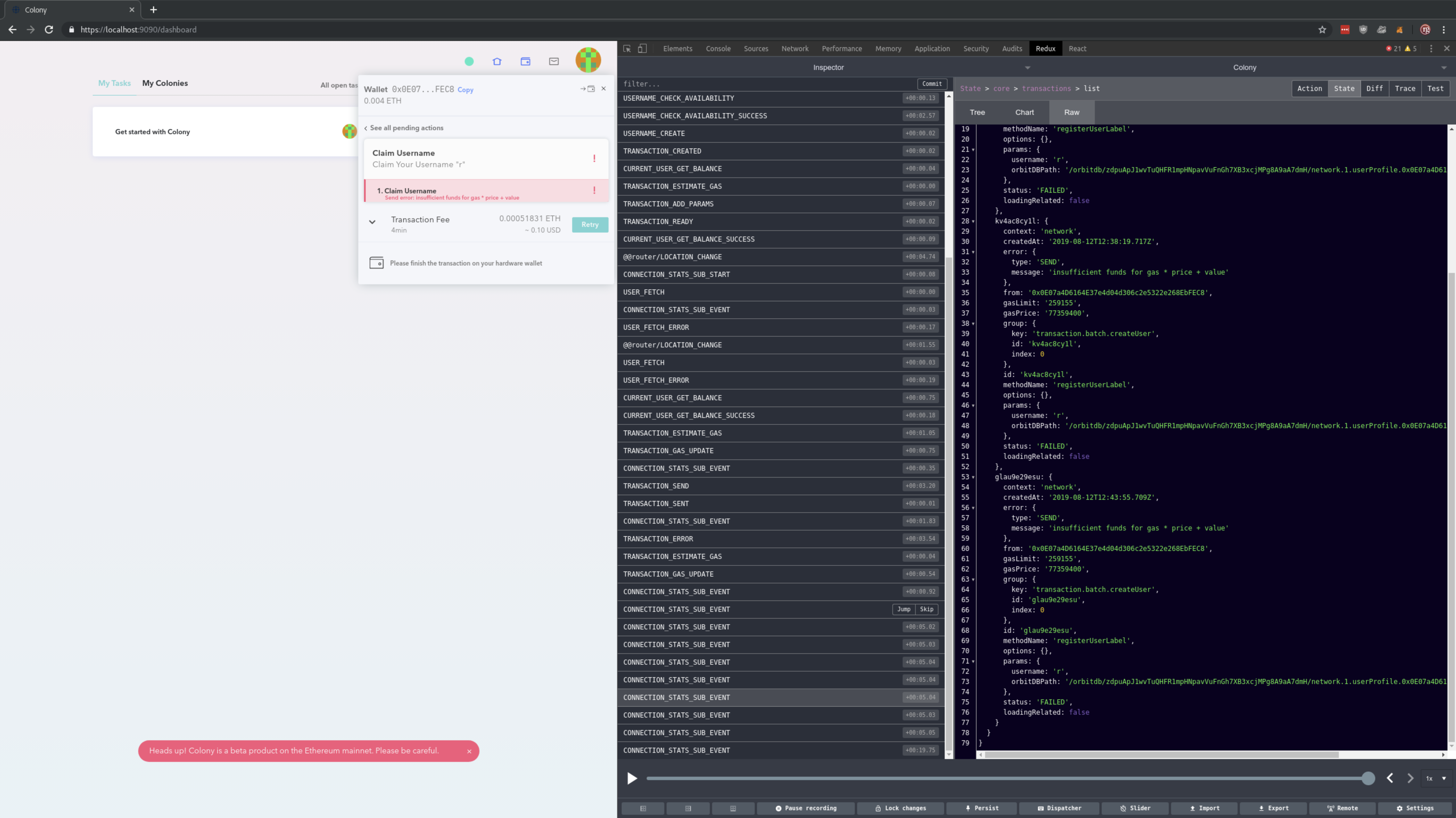The width and height of the screenshot is (1456, 818).
Task: Open the wallet icon in the top bar
Action: (x=525, y=61)
